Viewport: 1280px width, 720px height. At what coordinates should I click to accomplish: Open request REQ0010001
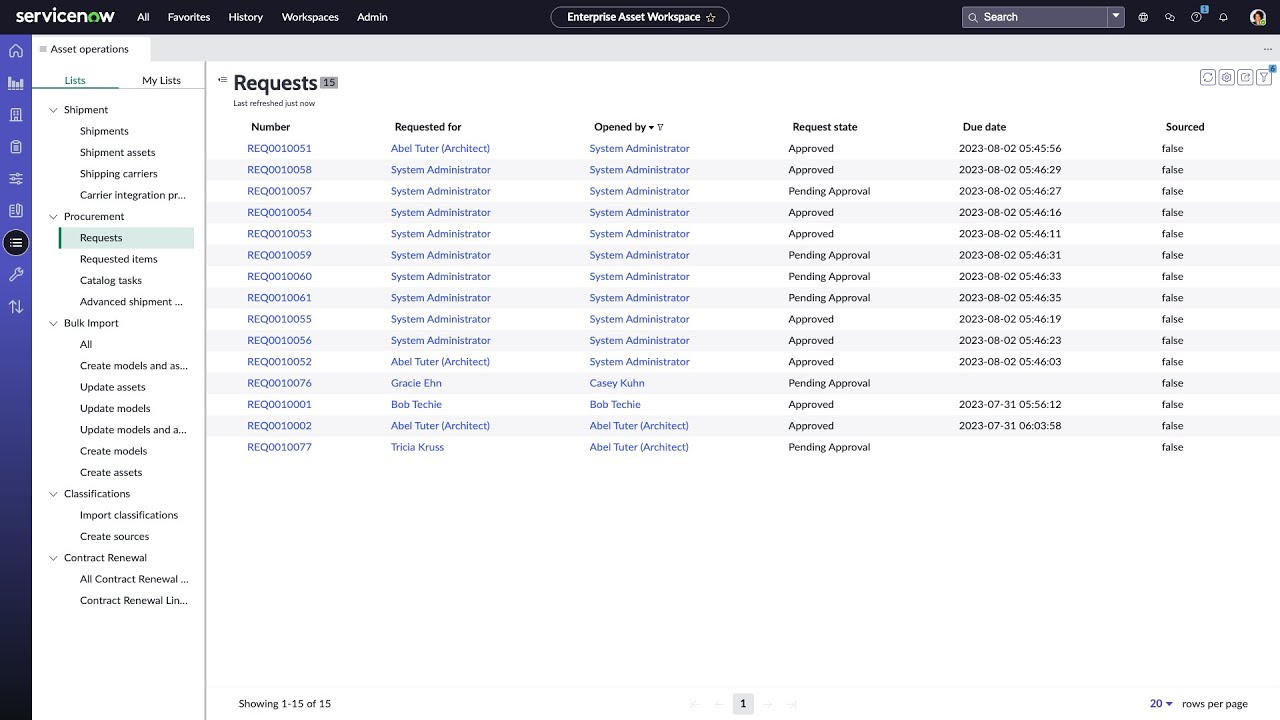point(279,404)
